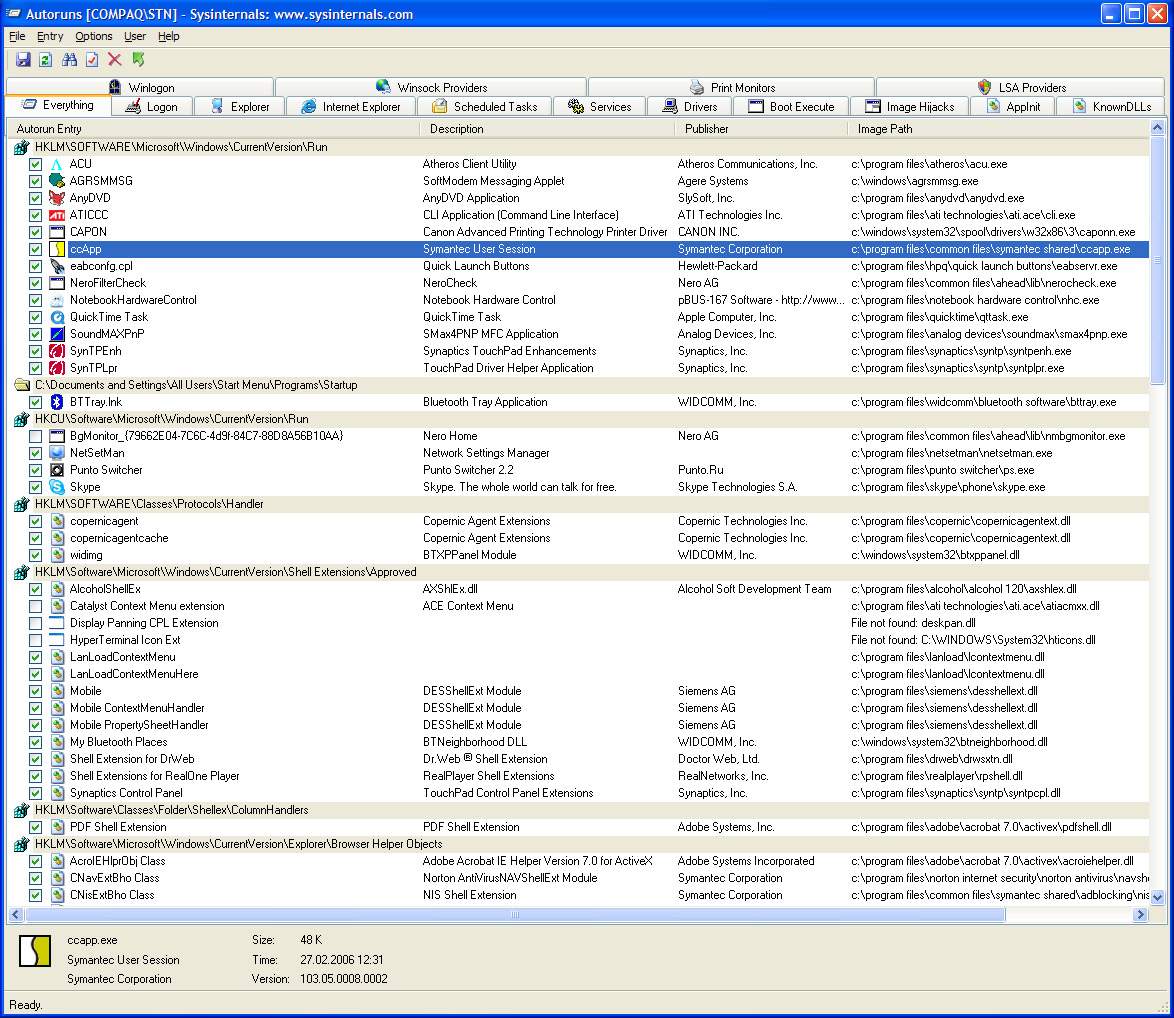Click the vertical scrollbar up arrow
Image resolution: width=1174 pixels, height=1018 pixels.
pyautogui.click(x=1158, y=128)
